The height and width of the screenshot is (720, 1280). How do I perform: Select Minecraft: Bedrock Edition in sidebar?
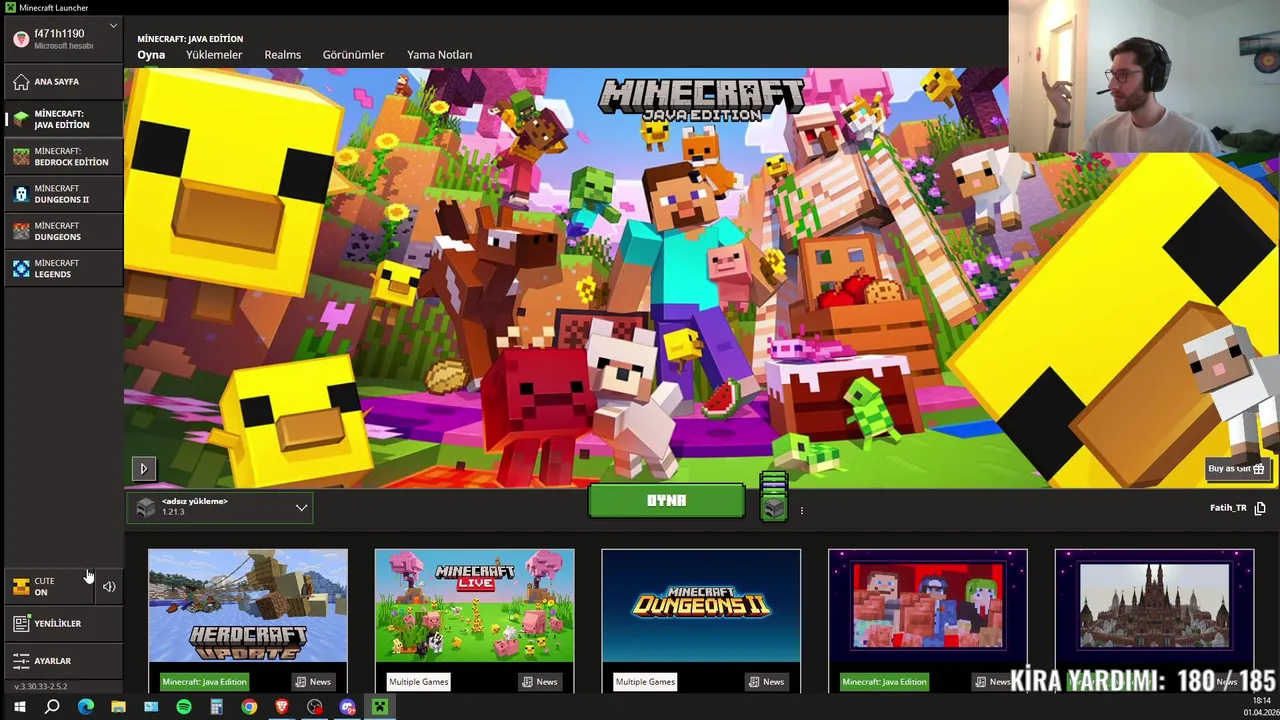tap(63, 157)
